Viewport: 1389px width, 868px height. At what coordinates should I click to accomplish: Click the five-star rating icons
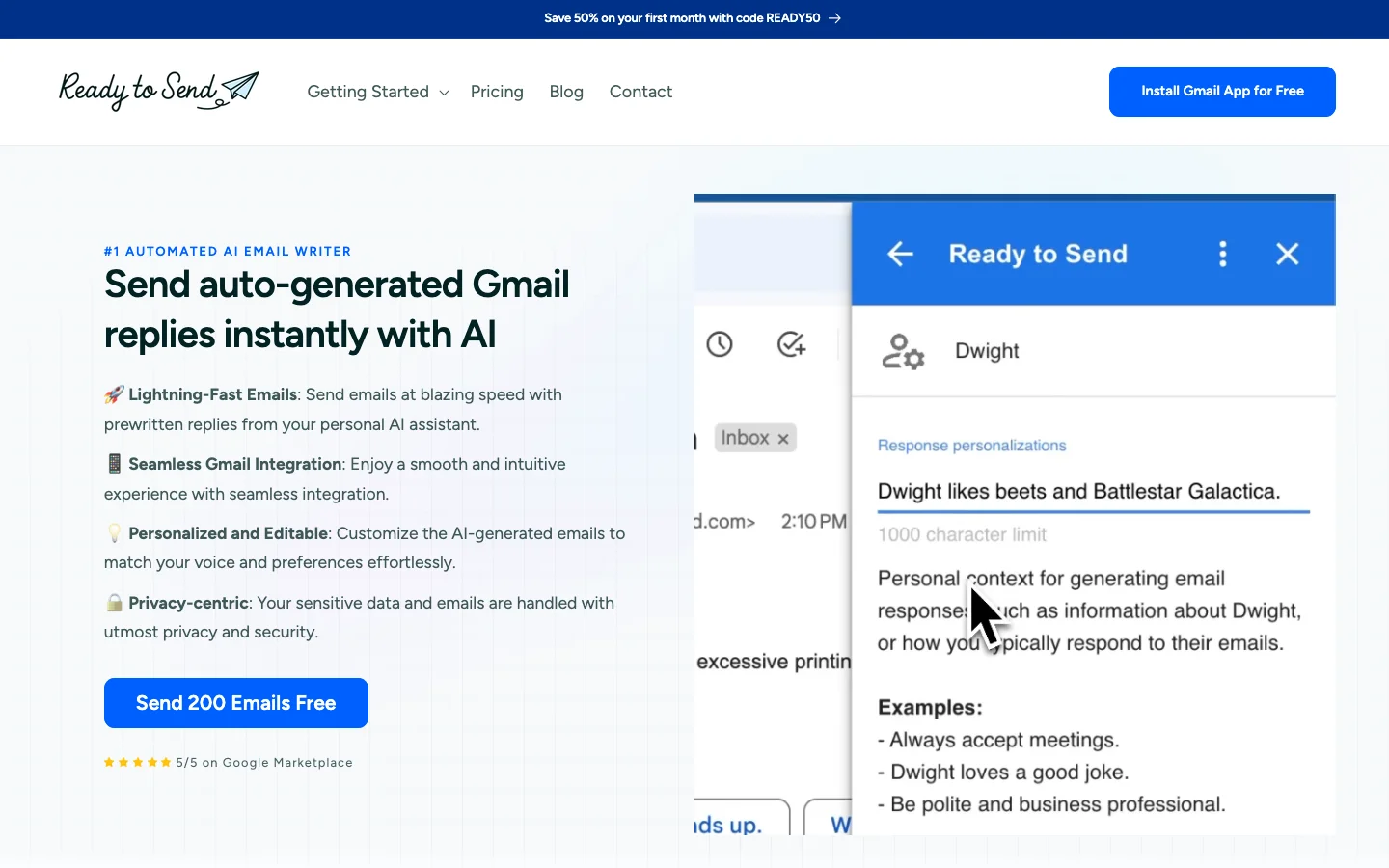tap(138, 762)
